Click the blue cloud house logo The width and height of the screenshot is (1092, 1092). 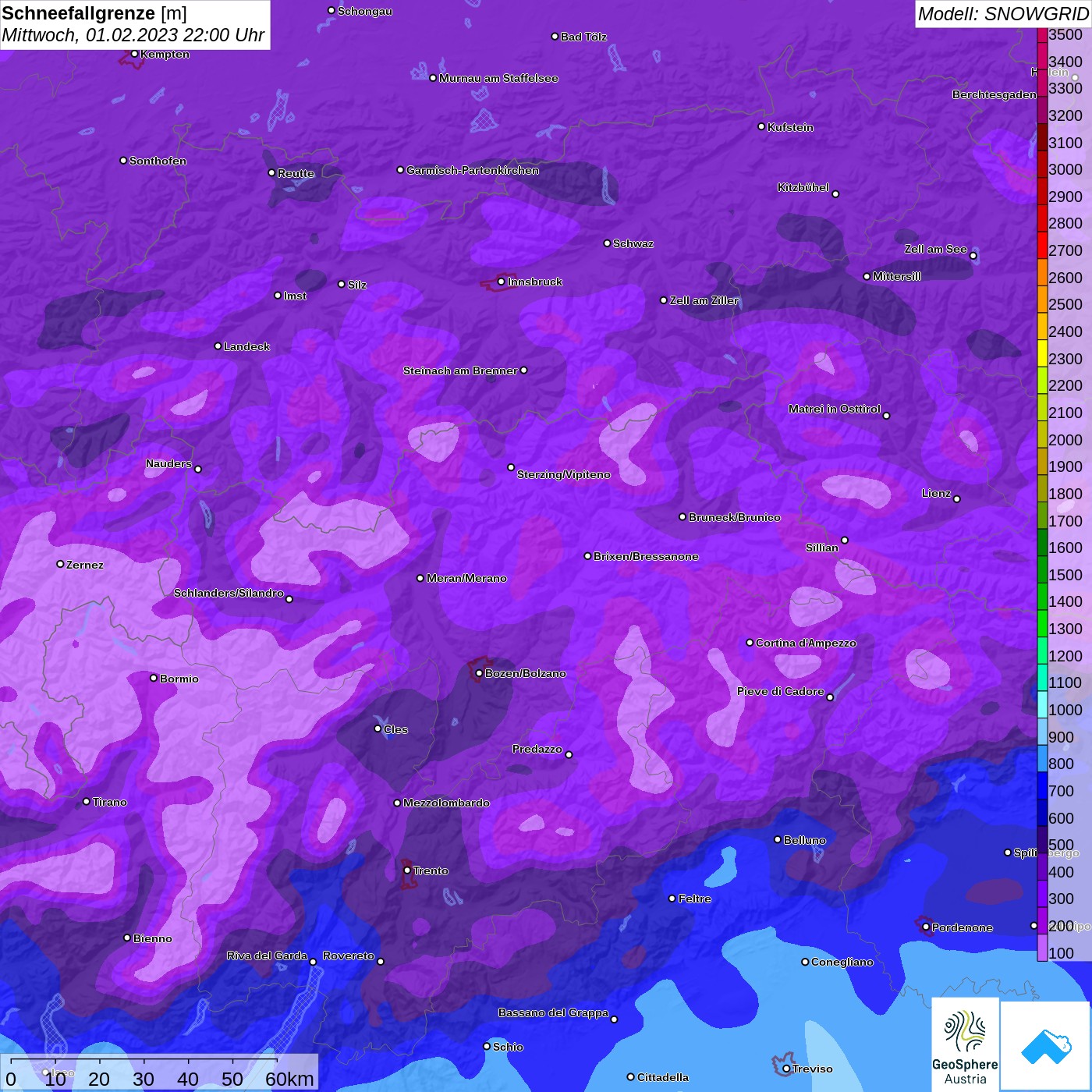pos(1045,1045)
